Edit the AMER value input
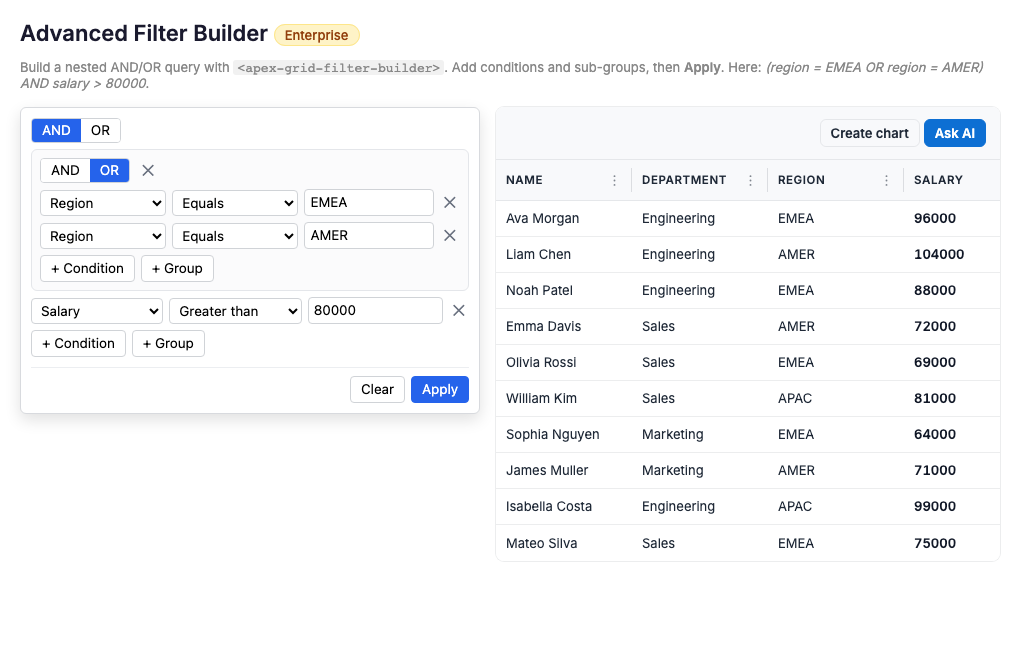Screen dimensions: 1020x650 click(369, 236)
